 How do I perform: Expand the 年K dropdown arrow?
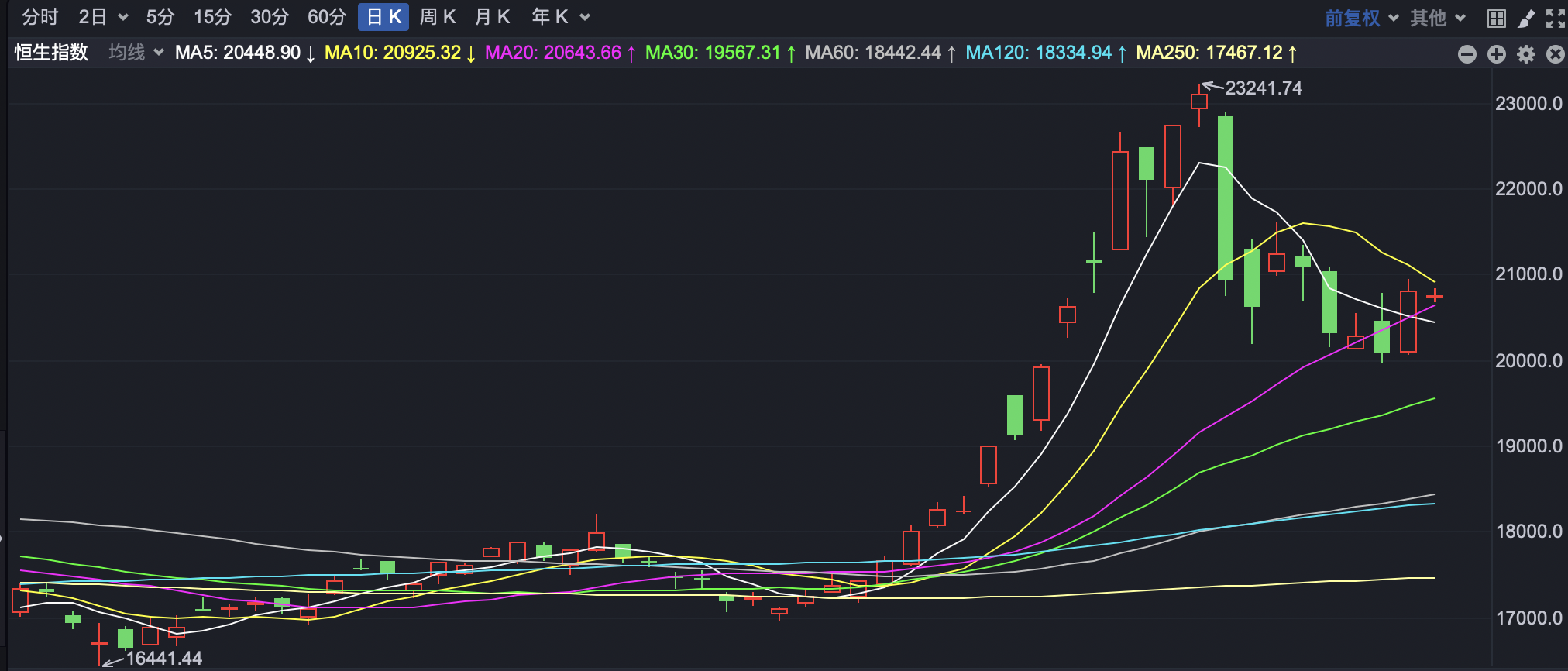click(x=585, y=17)
